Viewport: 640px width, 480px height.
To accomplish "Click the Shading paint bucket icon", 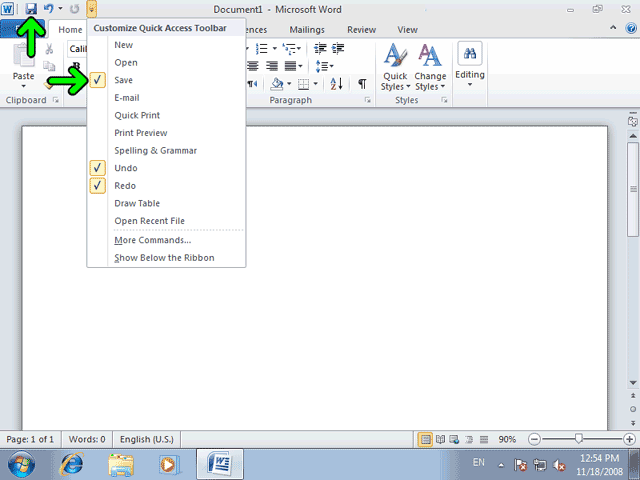I will click(x=277, y=84).
